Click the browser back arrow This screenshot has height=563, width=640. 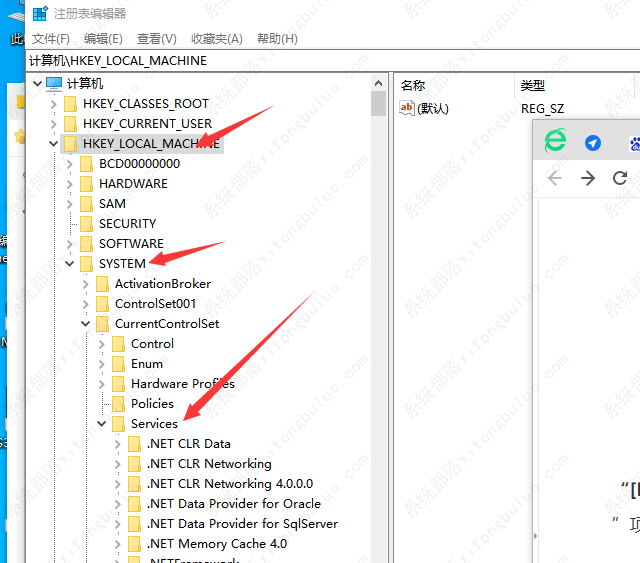tap(555, 178)
